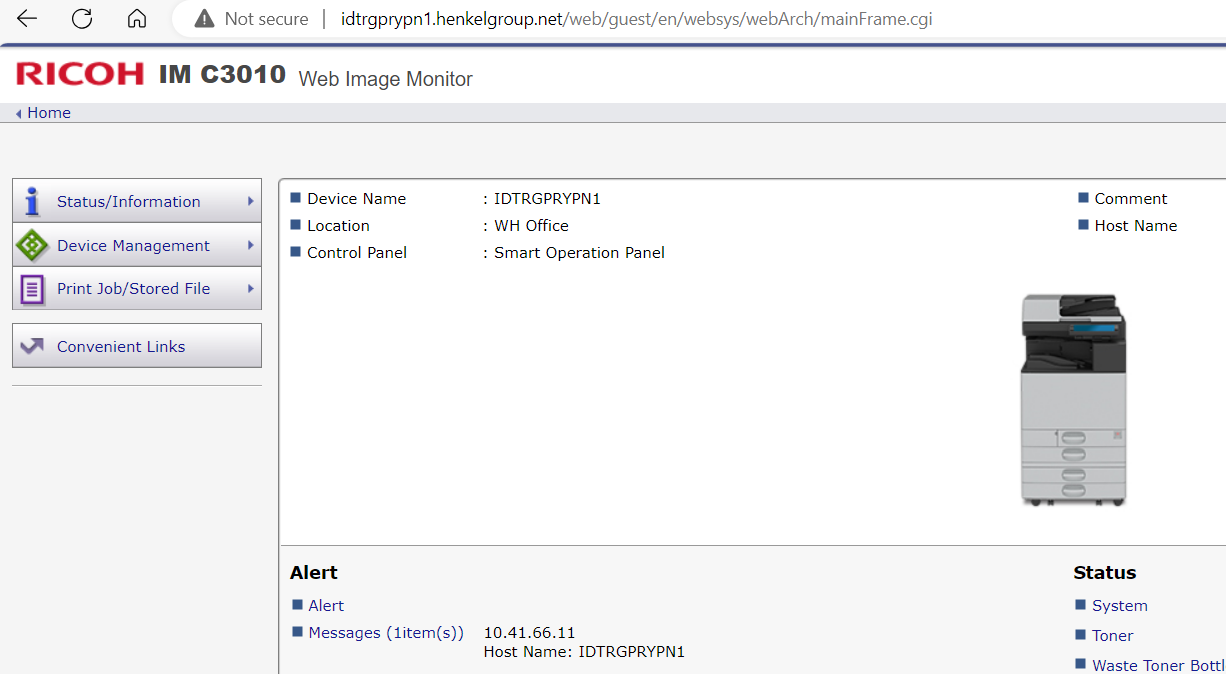Open the System status link
The height and width of the screenshot is (674, 1226).
[x=1120, y=606]
